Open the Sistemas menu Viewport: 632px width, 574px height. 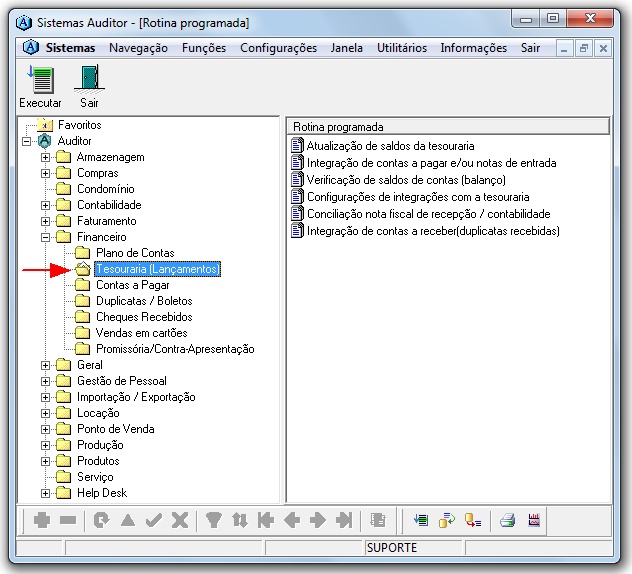pos(70,48)
